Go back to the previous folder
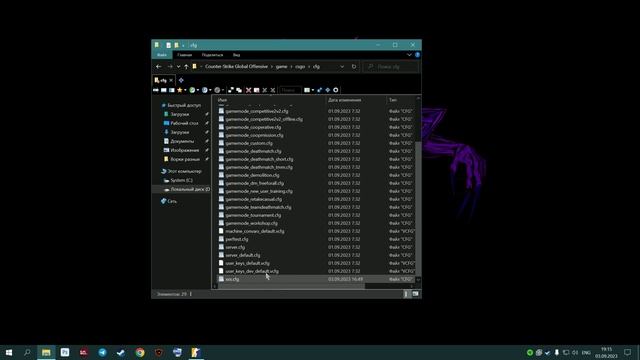Viewport: 640px width, 360px height. [159, 67]
